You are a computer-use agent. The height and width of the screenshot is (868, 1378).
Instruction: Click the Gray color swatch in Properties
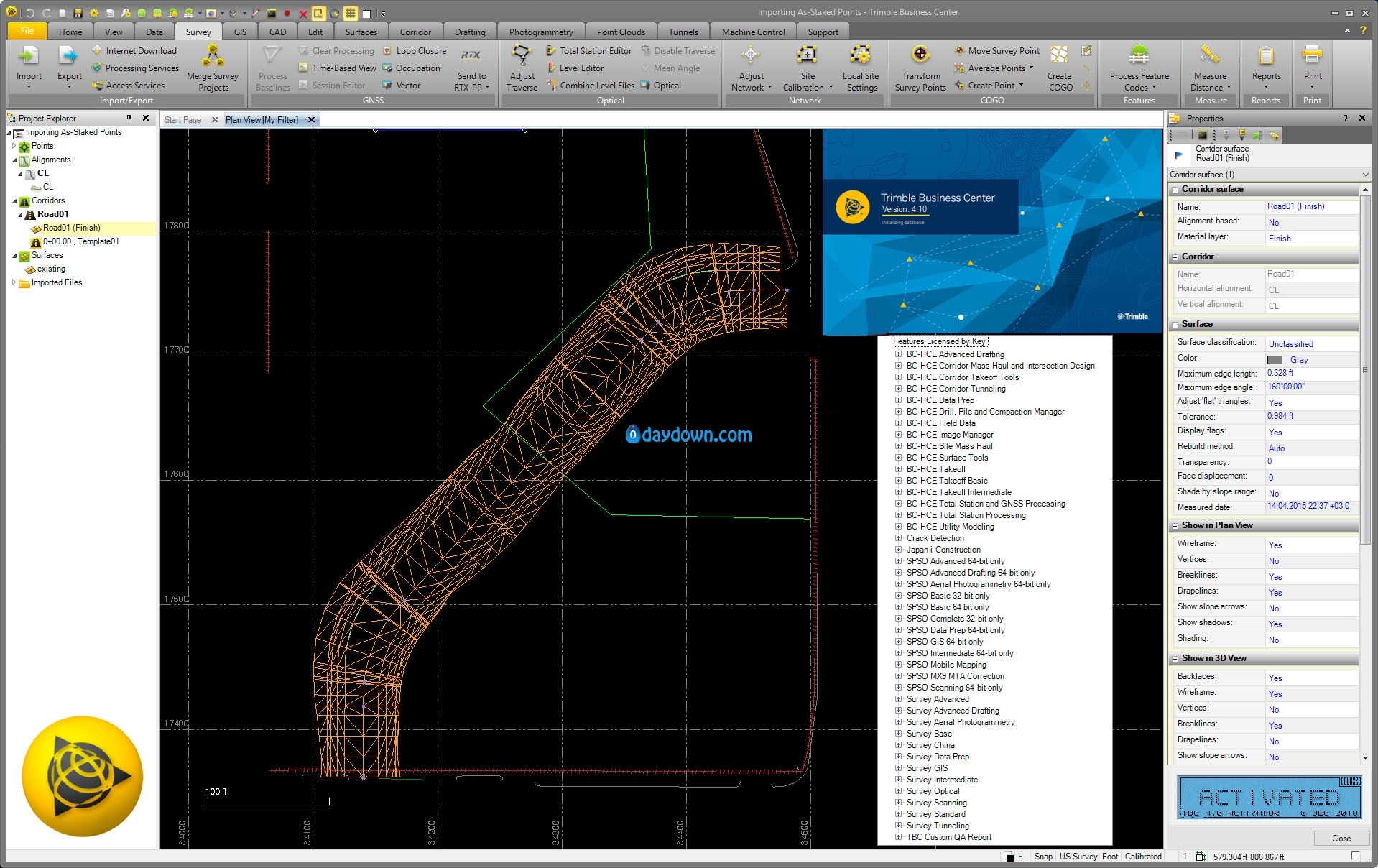click(x=1275, y=360)
